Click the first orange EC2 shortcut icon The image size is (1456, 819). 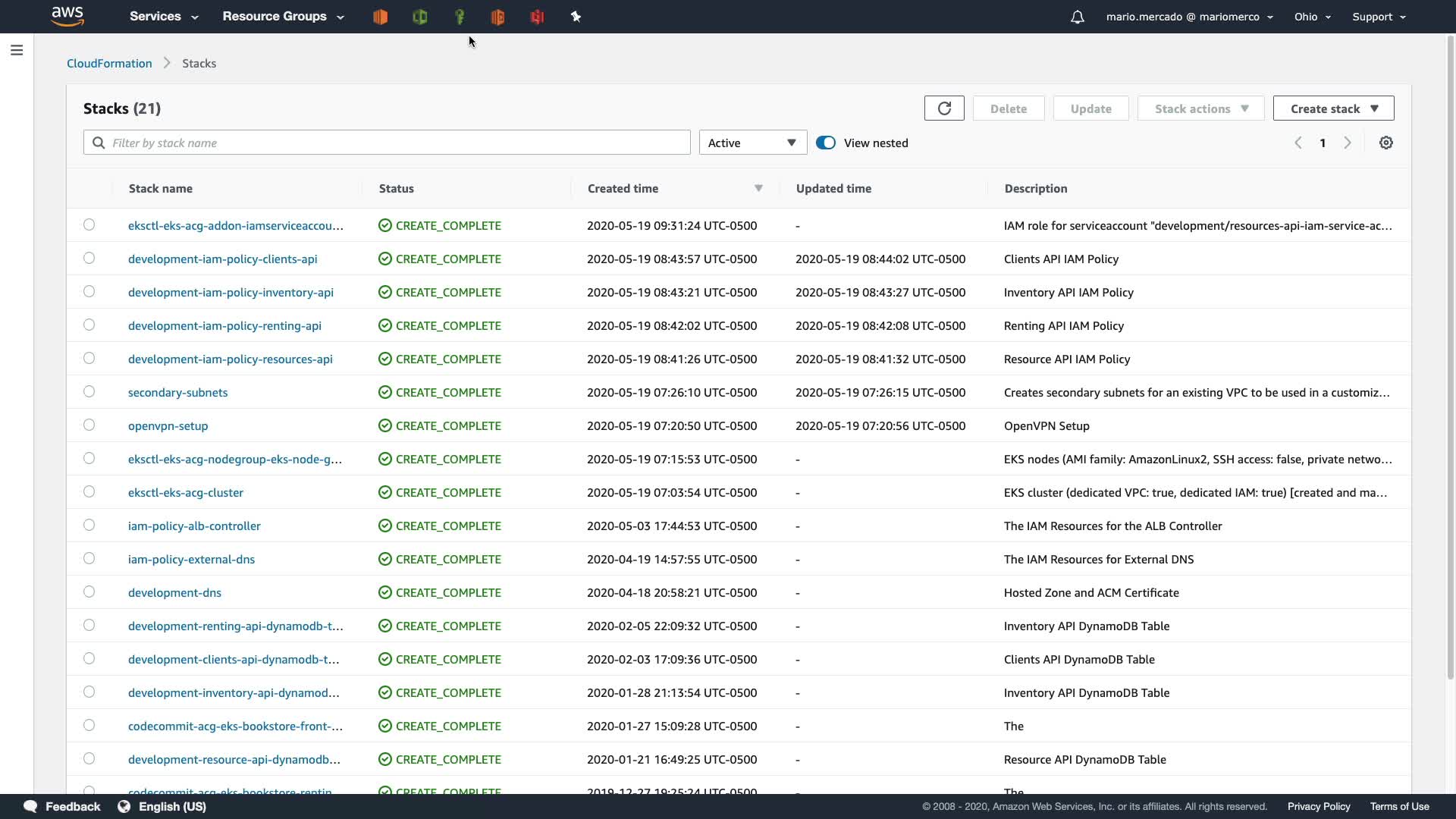click(381, 17)
